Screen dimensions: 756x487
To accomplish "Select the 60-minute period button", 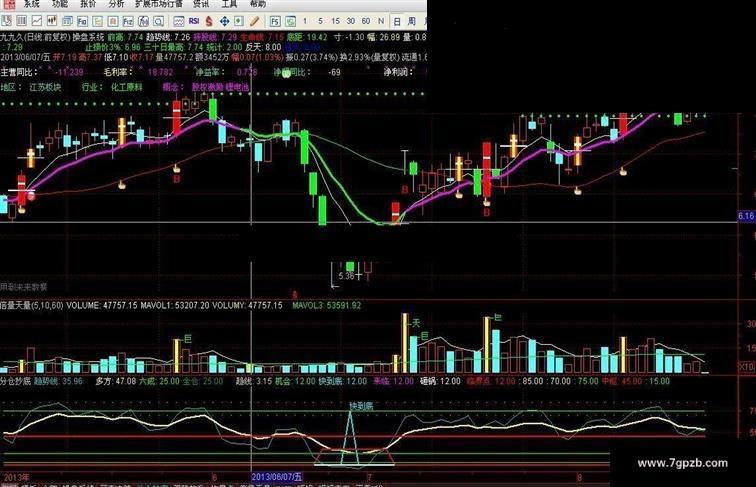I will point(366,21).
